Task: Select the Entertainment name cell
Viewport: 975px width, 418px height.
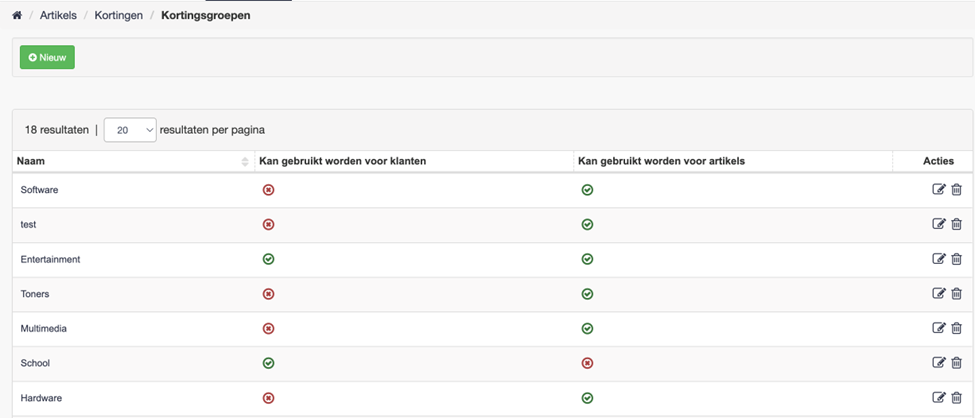Action: pyautogui.click(x=133, y=259)
